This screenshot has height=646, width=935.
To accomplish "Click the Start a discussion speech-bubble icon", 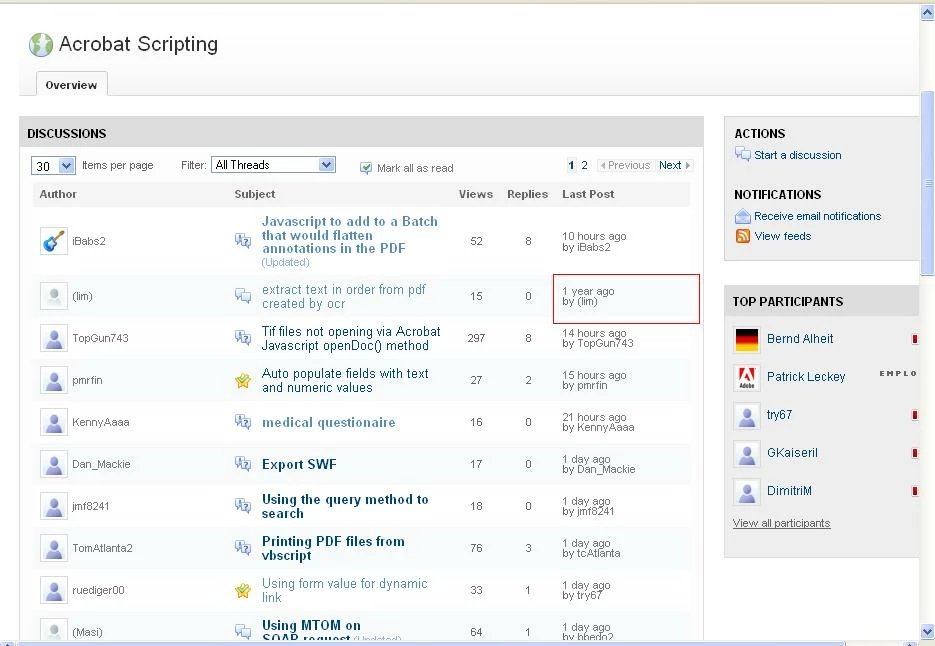I will tap(742, 154).
